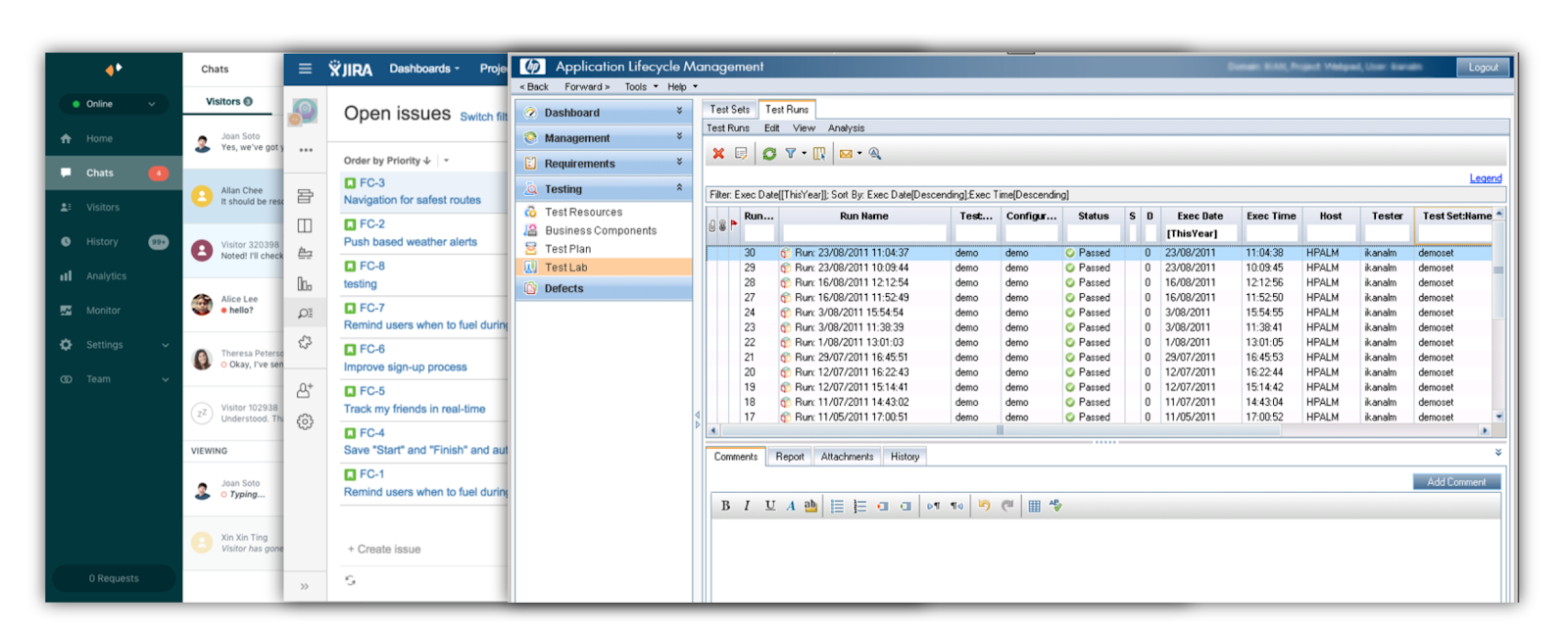The image size is (1568, 640).
Task: Click the select columns icon in Test Runs toolbar
Action: (x=819, y=154)
